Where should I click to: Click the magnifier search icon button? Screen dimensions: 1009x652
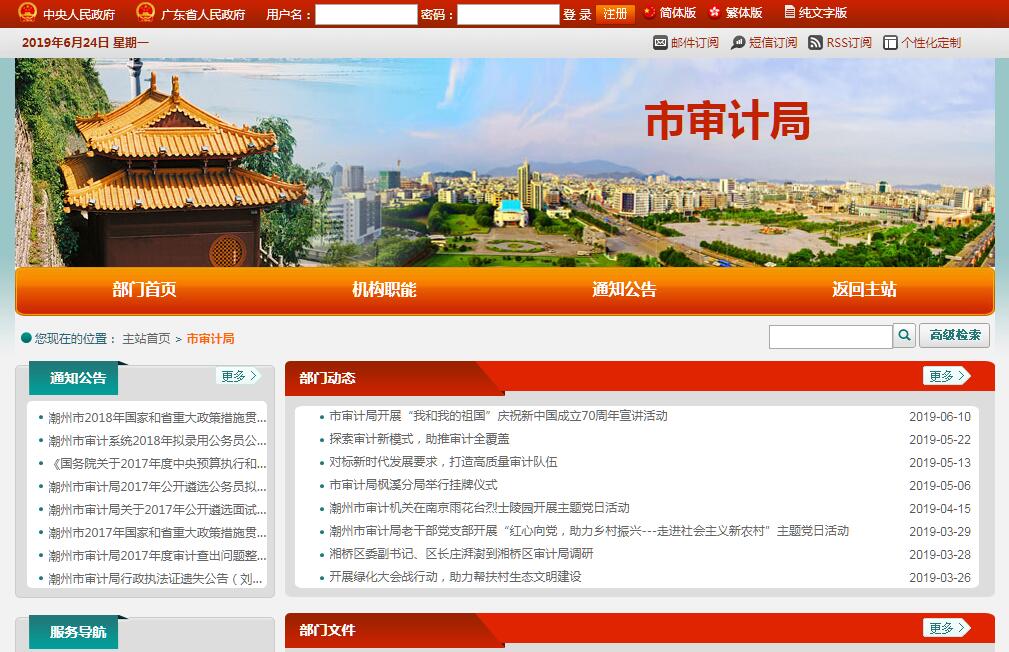tap(904, 336)
